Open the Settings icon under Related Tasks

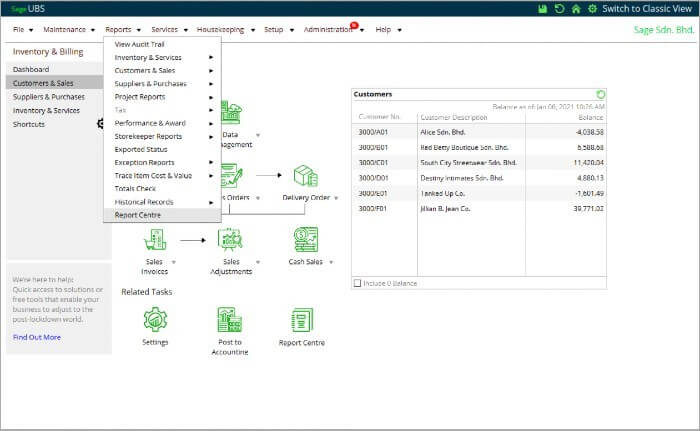coord(155,320)
